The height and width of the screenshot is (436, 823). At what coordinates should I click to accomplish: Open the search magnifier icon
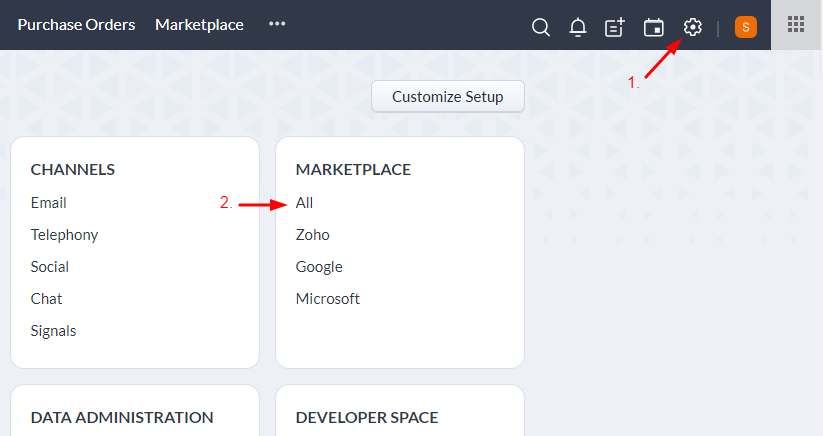click(541, 27)
